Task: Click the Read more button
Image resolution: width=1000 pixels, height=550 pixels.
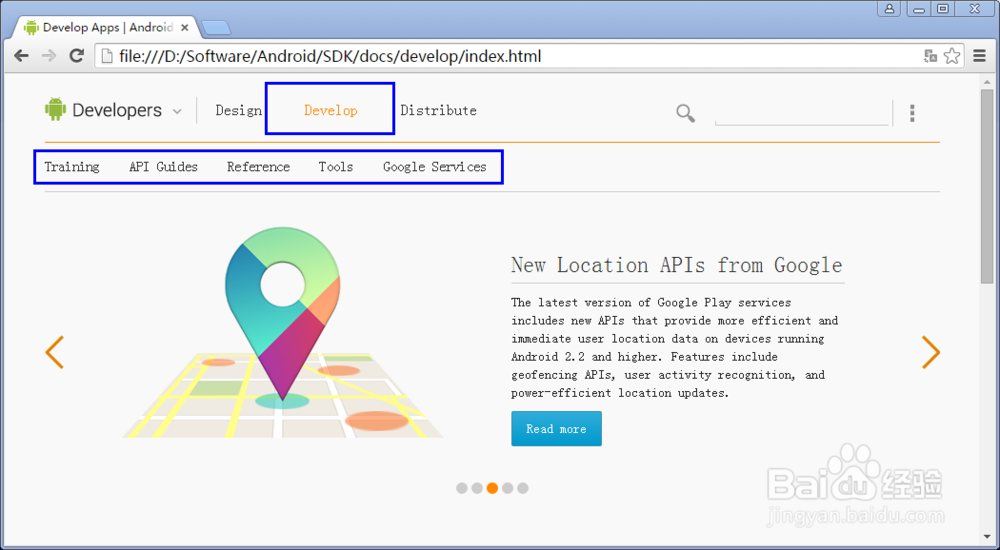Action: point(556,429)
